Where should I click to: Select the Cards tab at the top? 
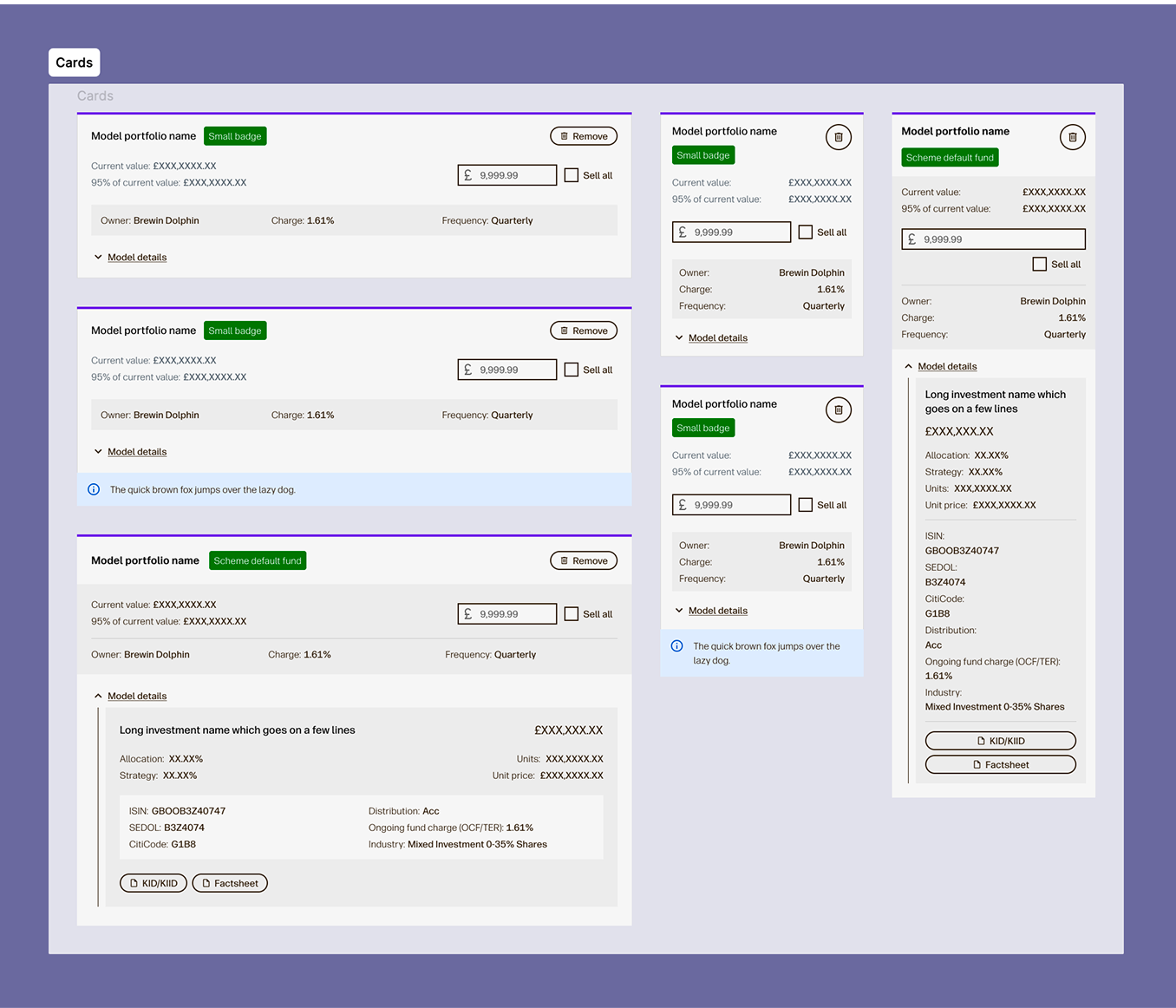click(74, 62)
